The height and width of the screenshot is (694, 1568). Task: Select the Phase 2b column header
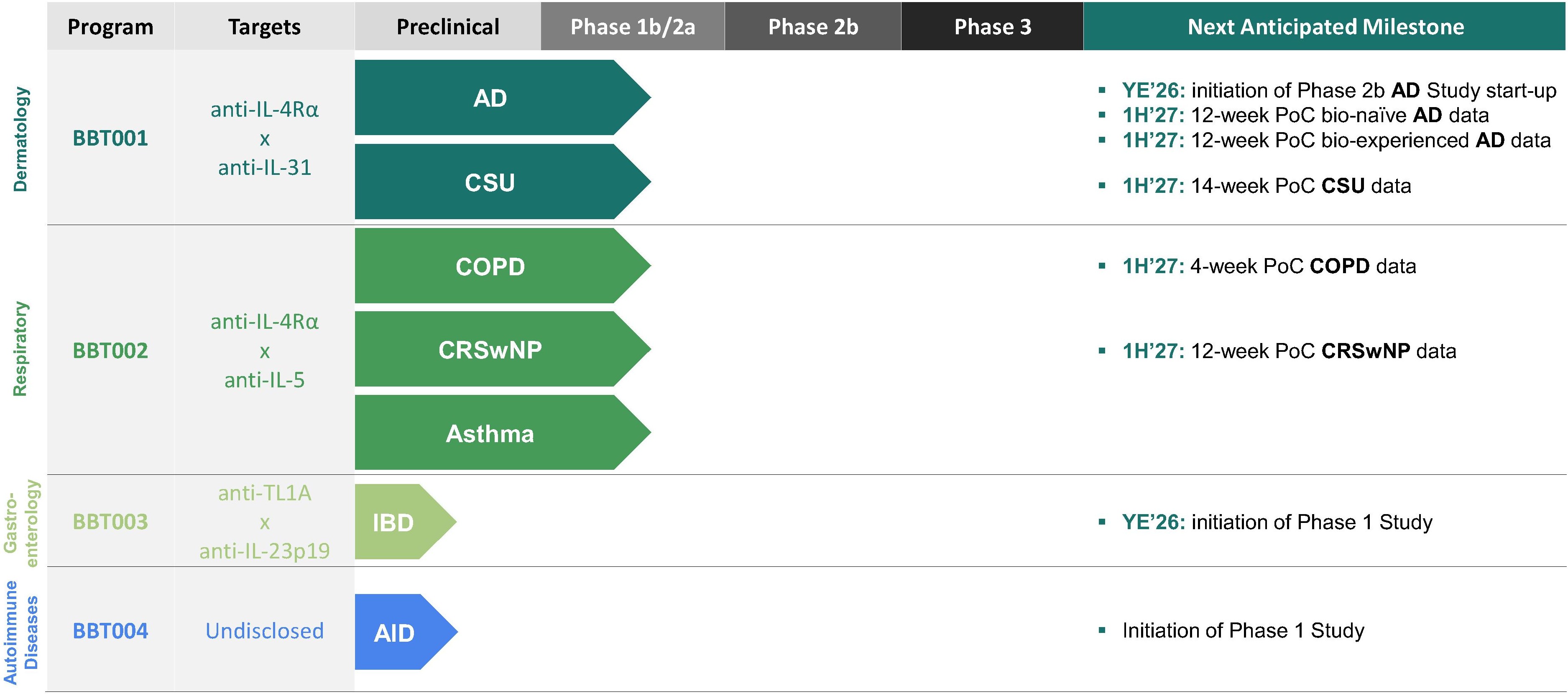pyautogui.click(x=812, y=26)
